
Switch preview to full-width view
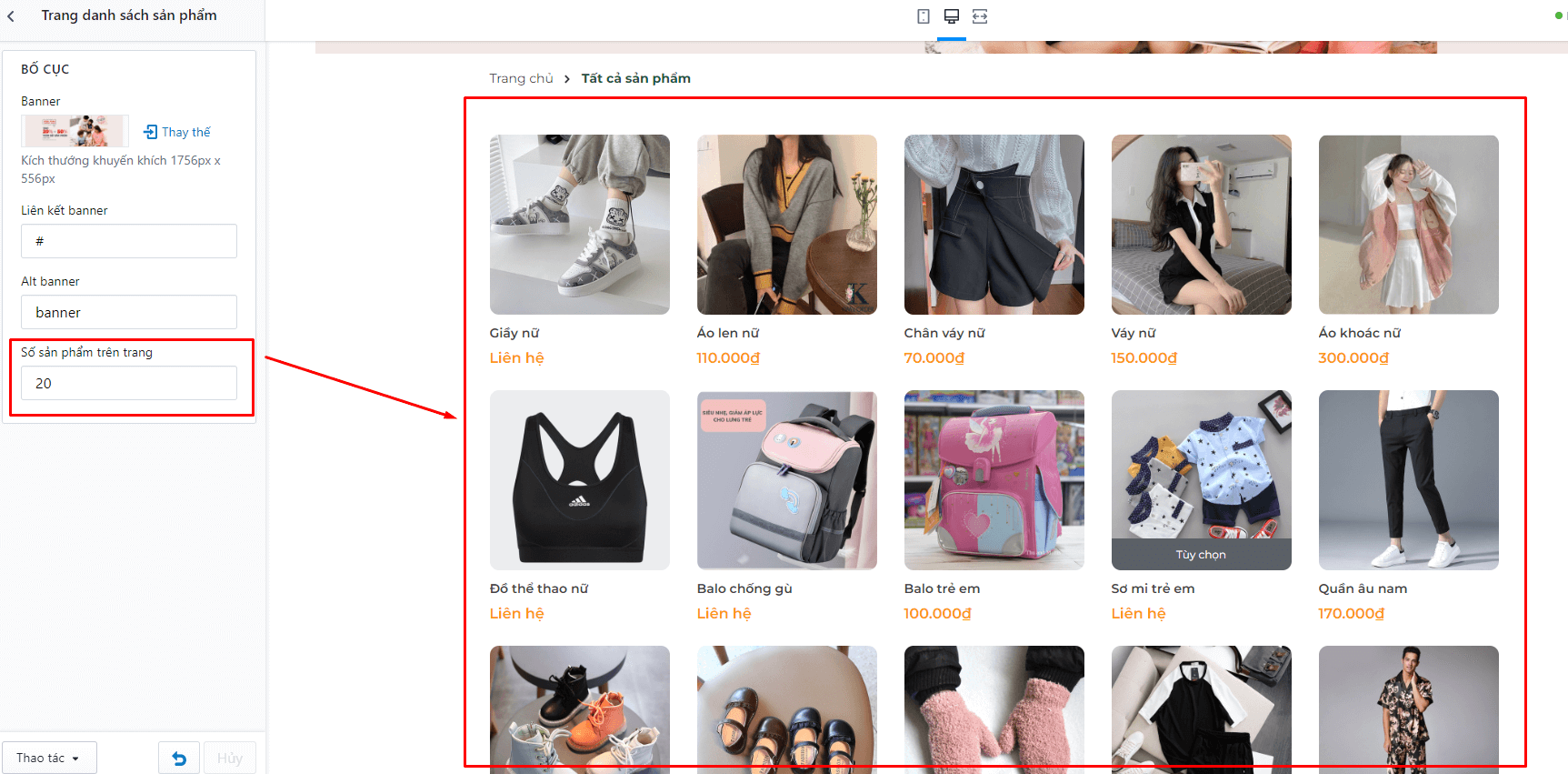(980, 16)
